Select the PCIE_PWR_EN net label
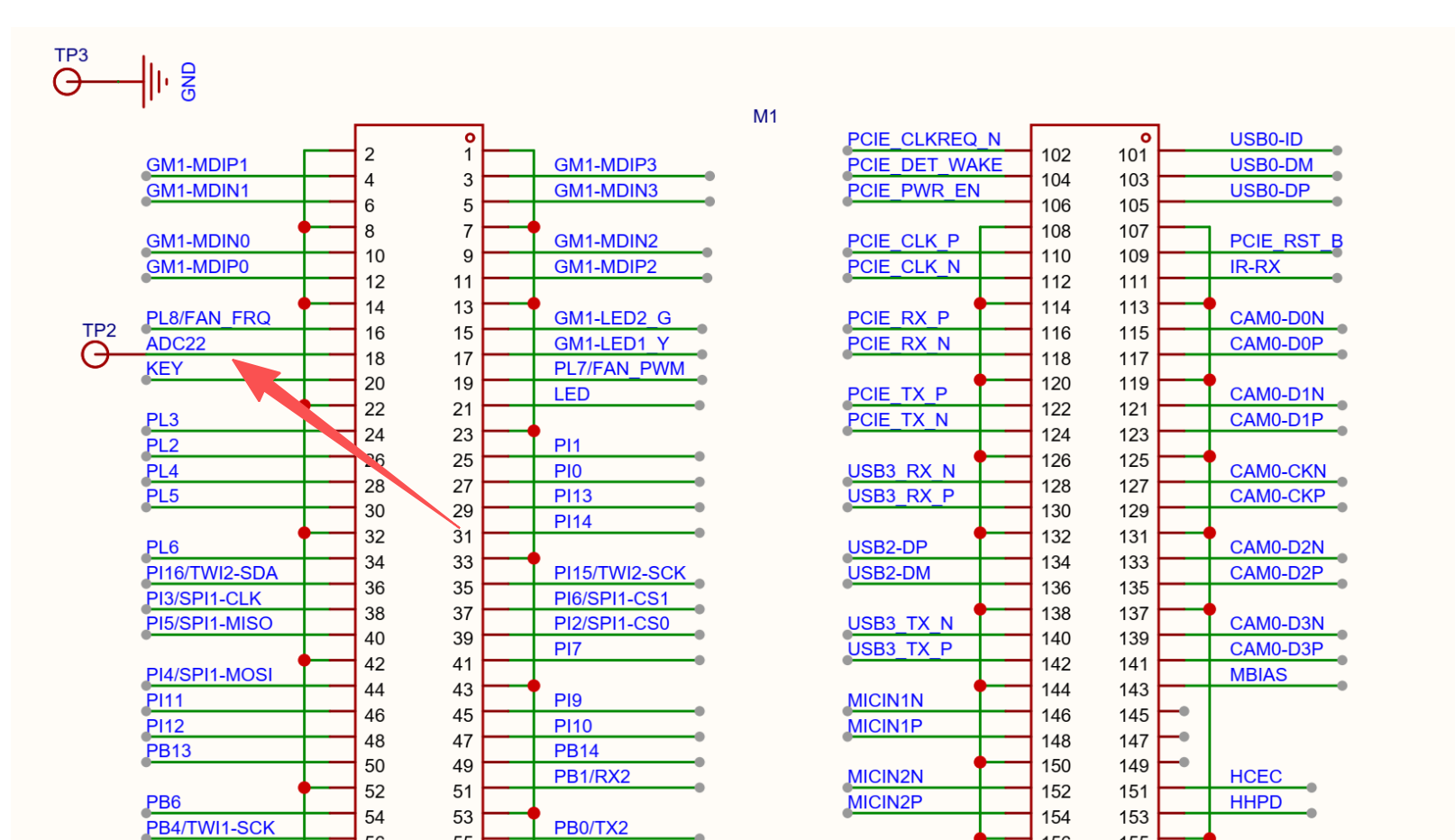This screenshot has width=1455, height=840. coord(913,190)
